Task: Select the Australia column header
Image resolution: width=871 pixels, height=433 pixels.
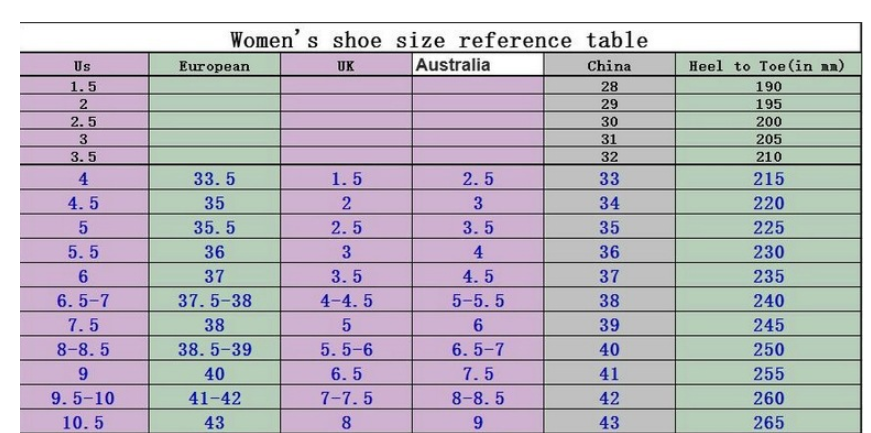Action: pos(453,65)
